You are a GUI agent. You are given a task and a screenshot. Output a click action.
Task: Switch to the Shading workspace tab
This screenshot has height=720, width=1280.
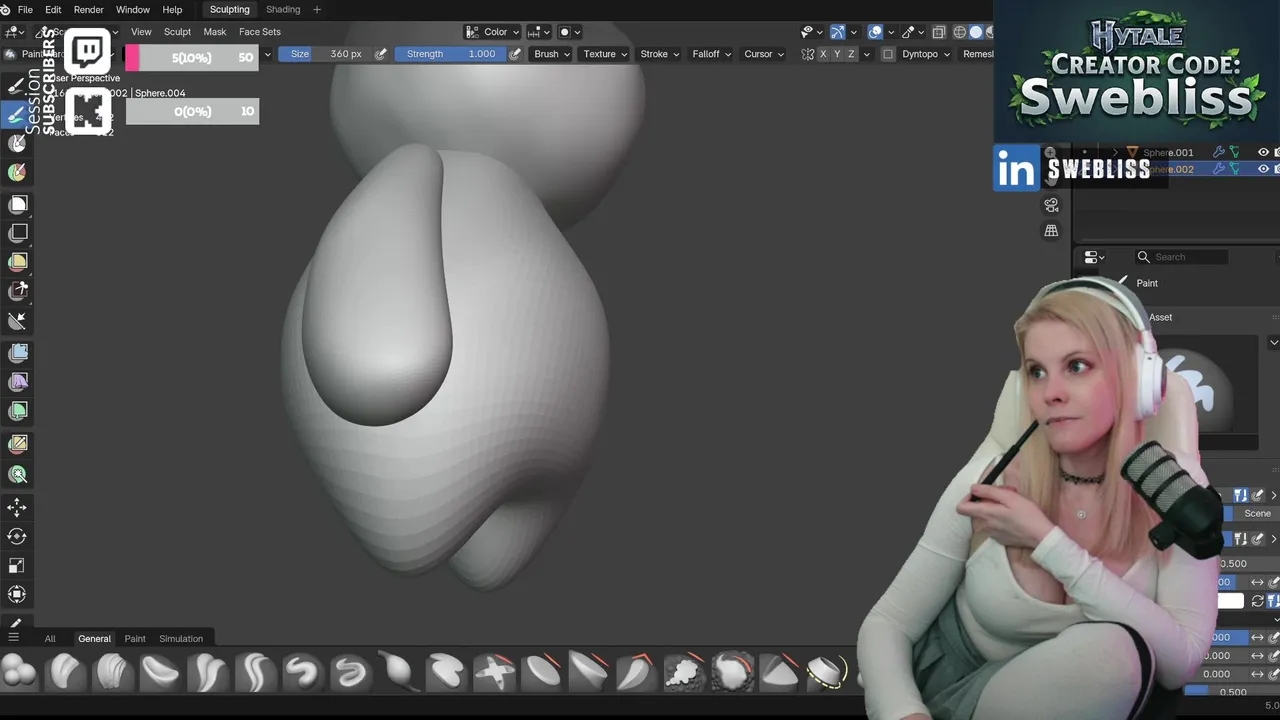pos(283,10)
